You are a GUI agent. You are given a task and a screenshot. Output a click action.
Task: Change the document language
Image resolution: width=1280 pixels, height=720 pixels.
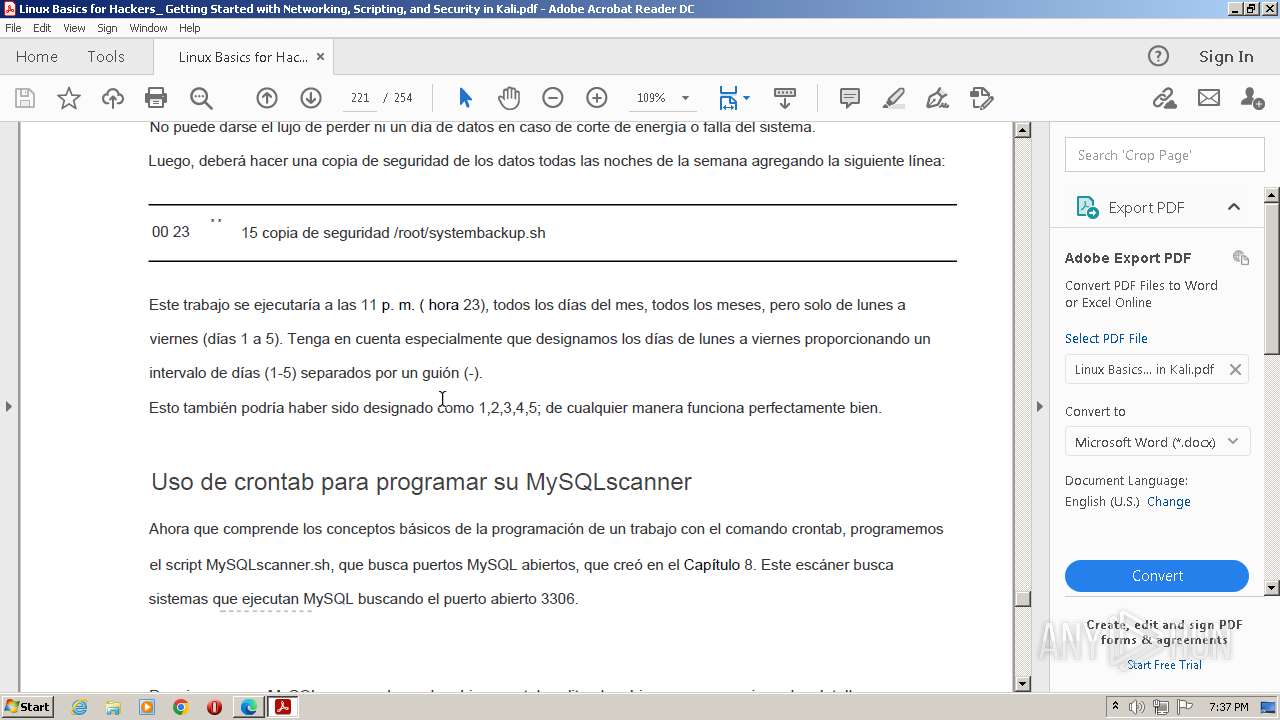pos(1168,502)
